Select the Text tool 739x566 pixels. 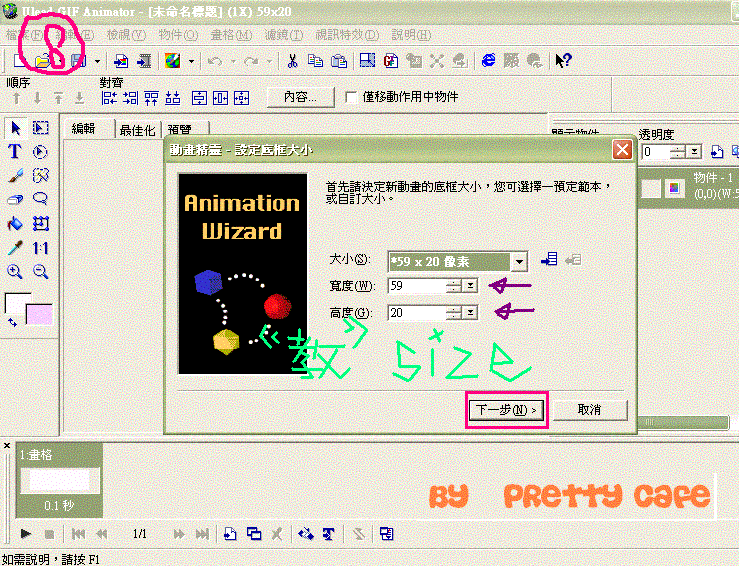[15, 151]
